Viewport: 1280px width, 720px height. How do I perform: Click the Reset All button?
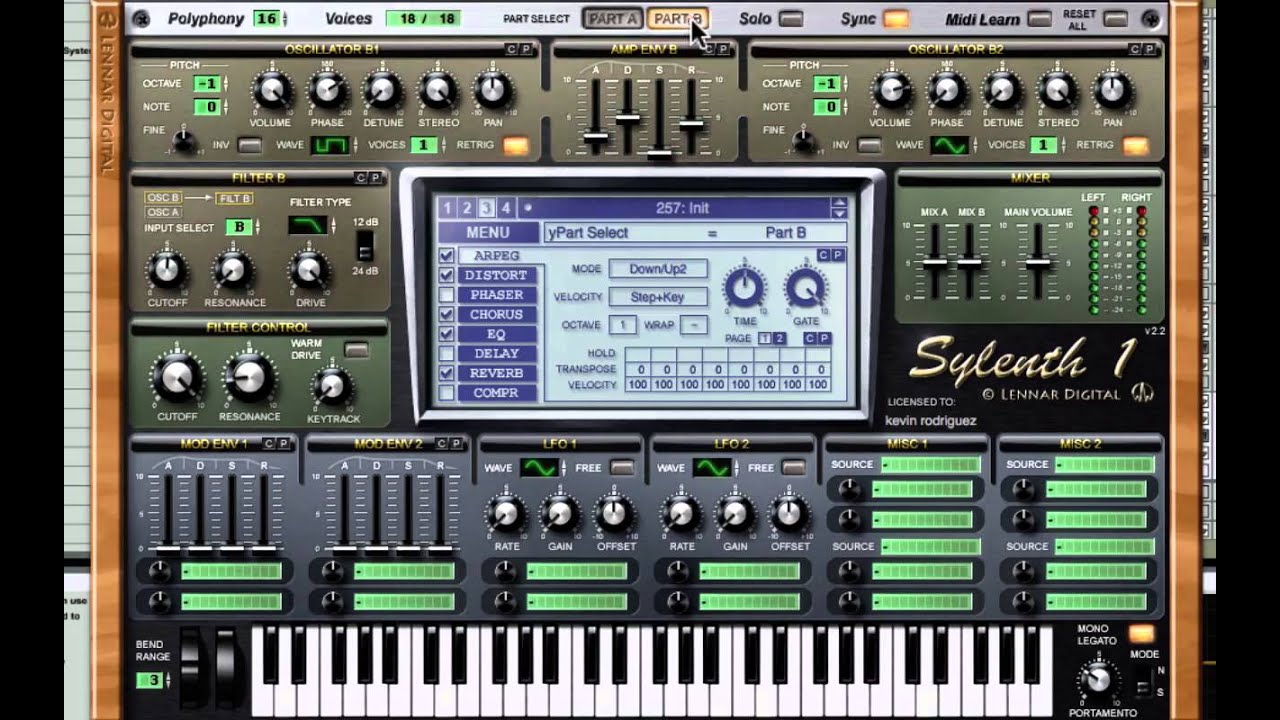pos(1114,19)
